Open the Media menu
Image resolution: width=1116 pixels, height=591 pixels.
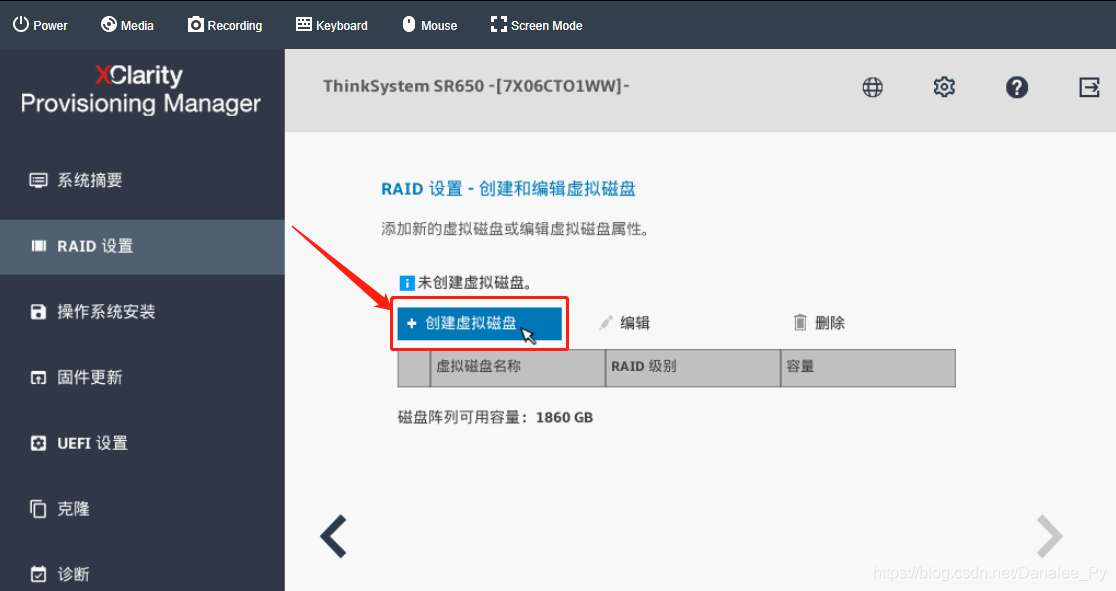127,25
